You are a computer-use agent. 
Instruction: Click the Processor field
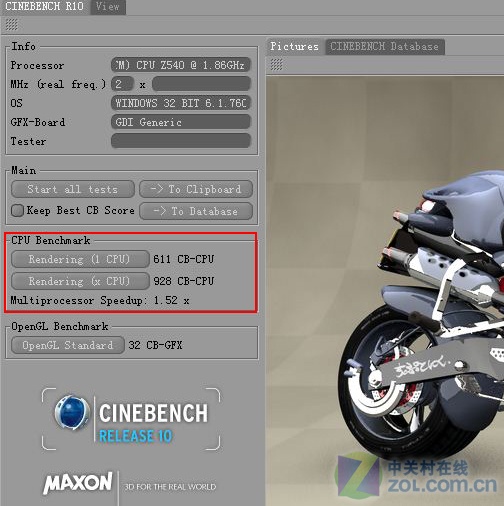(x=181, y=65)
